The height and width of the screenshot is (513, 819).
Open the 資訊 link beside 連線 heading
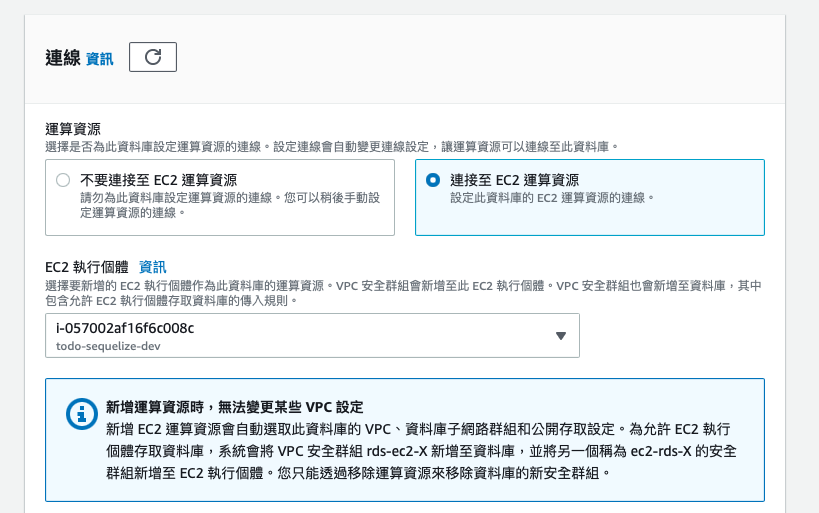(100, 59)
